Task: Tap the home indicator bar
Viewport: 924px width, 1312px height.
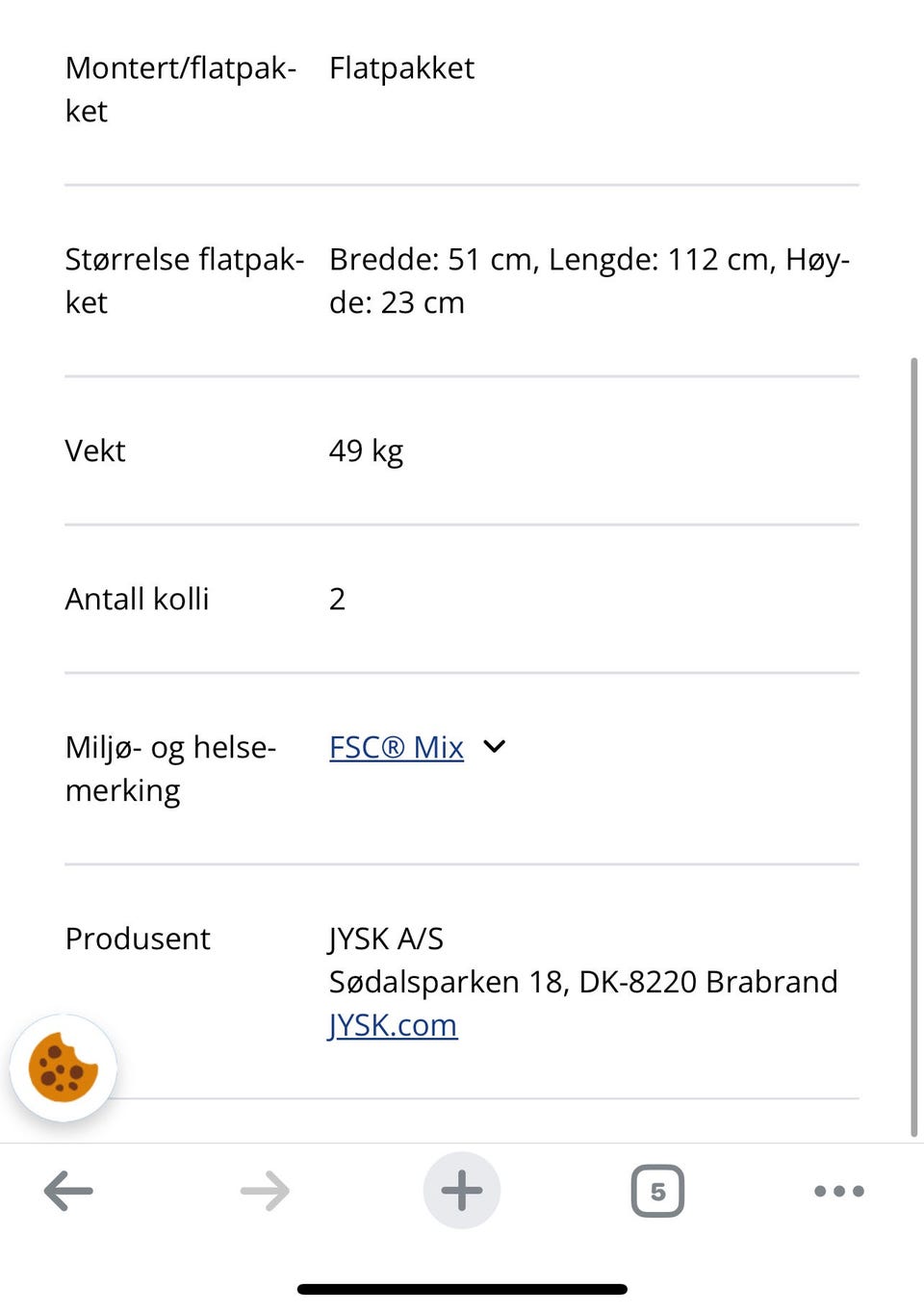Action: click(x=462, y=1289)
